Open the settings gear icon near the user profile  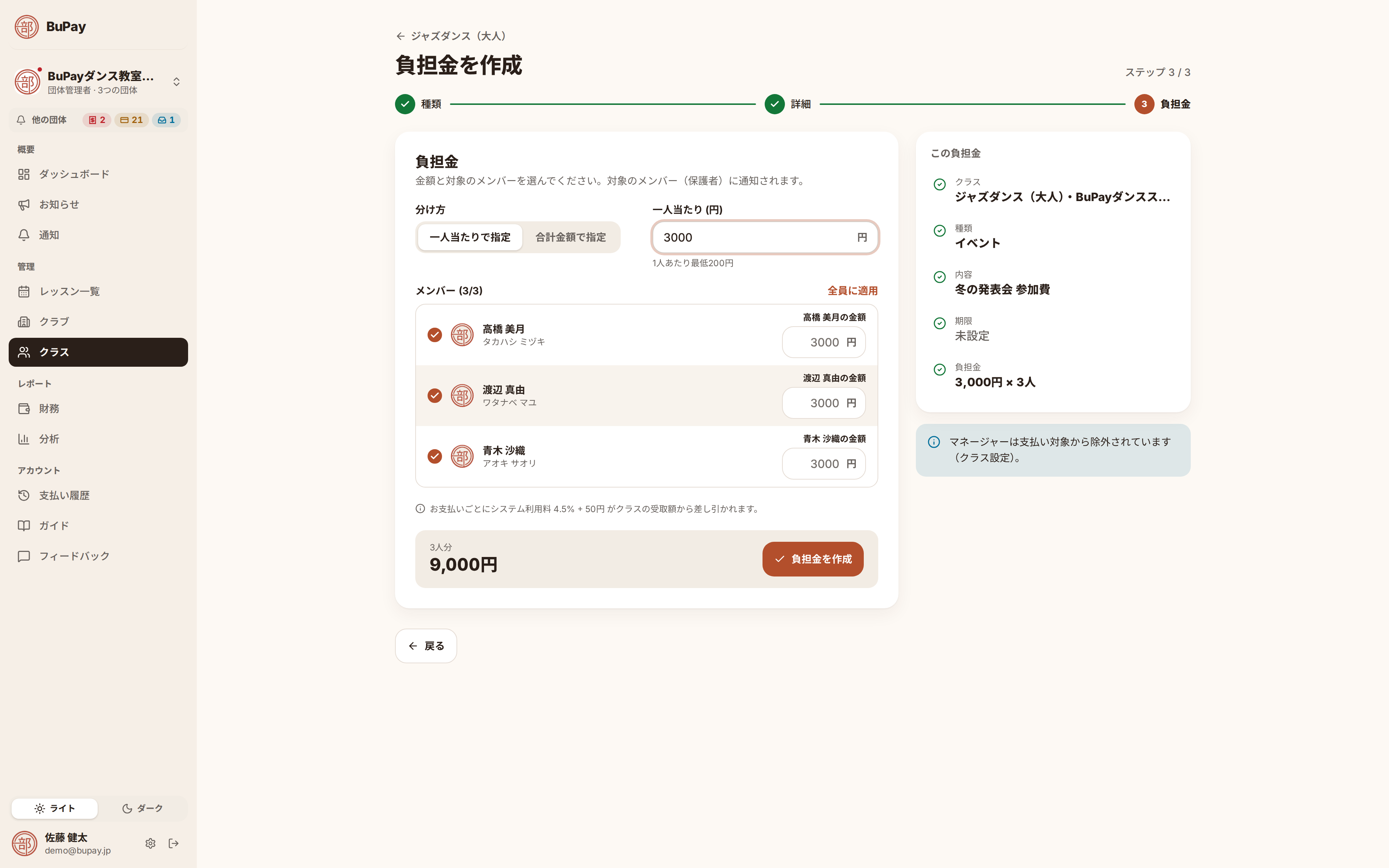point(150,843)
